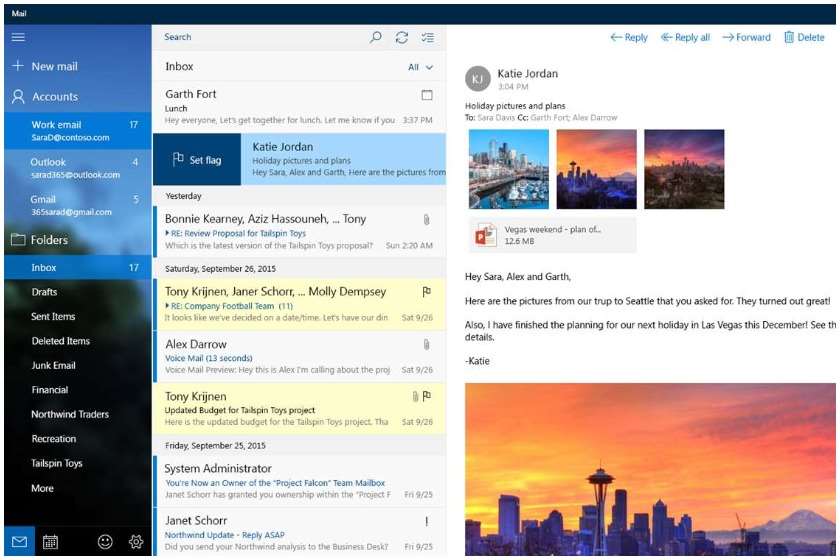Open the first Seattle harbor photo thumbnail
The height and width of the screenshot is (560, 840).
508,169
